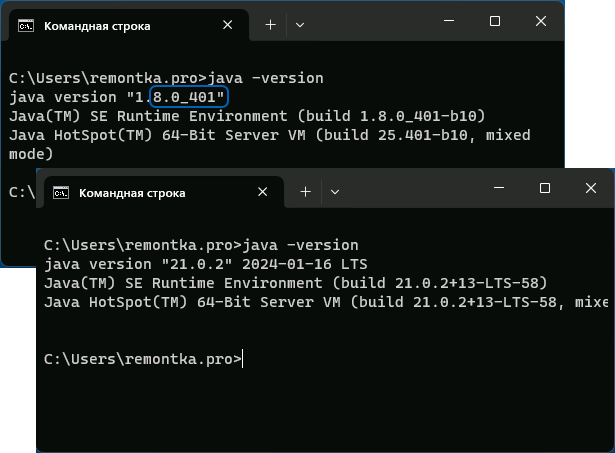The width and height of the screenshot is (615, 453).
Task: Select the front window's Командная строка tab
Action: 164,192
